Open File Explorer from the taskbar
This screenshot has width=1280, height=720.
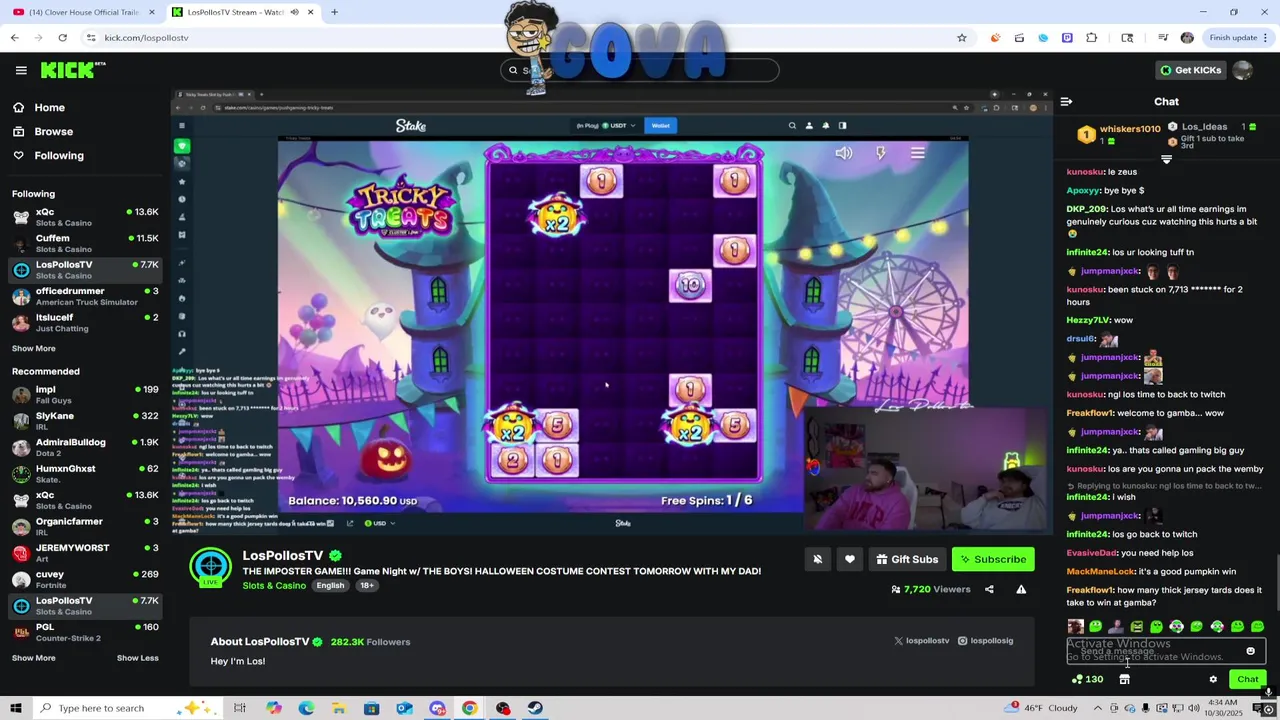[x=339, y=708]
